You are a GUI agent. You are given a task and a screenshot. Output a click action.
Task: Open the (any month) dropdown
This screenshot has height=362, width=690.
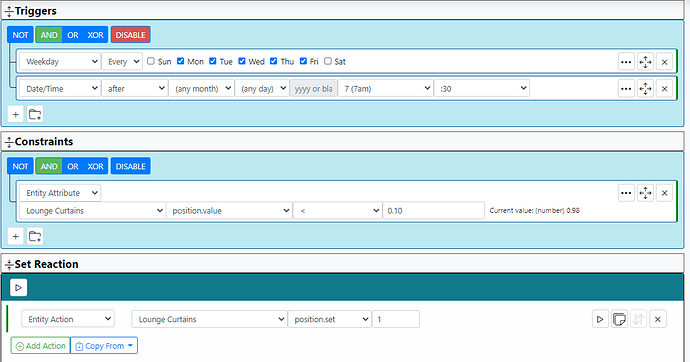click(202, 88)
